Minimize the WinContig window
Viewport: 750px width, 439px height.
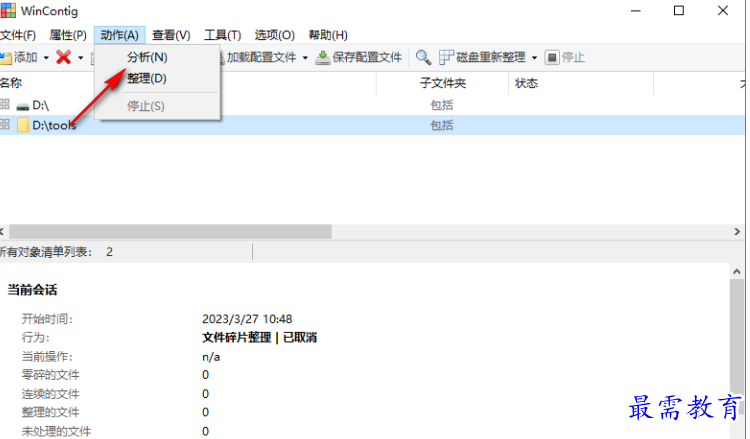coord(636,11)
